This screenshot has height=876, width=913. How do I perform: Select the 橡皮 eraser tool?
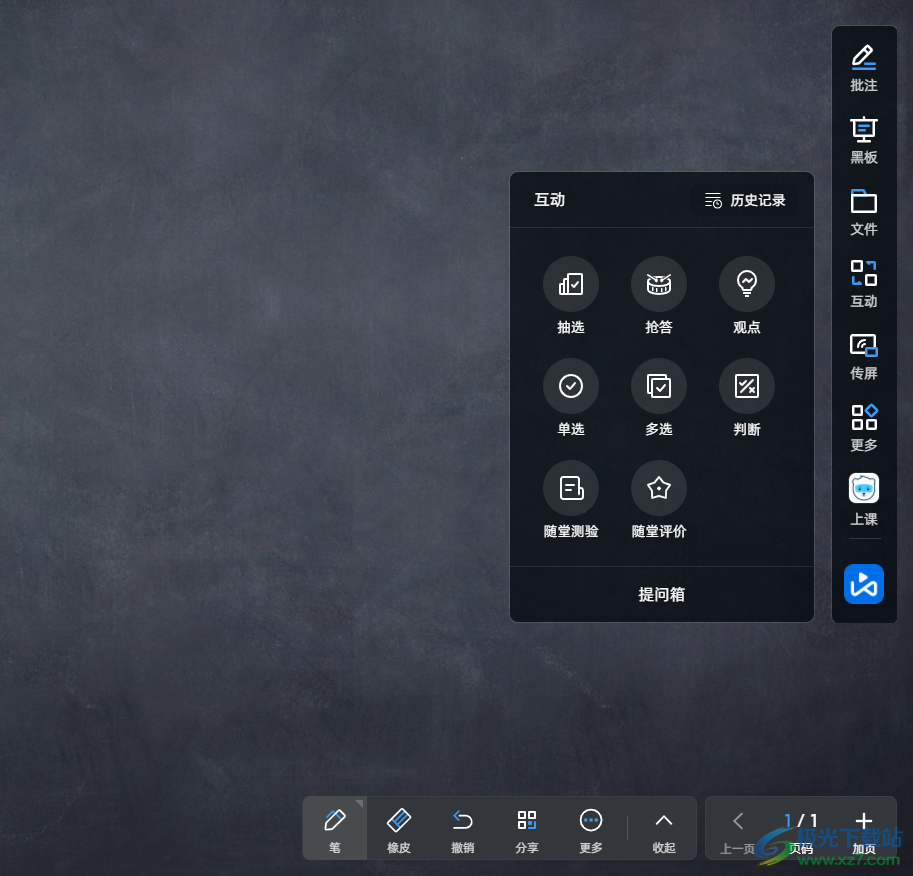(398, 829)
